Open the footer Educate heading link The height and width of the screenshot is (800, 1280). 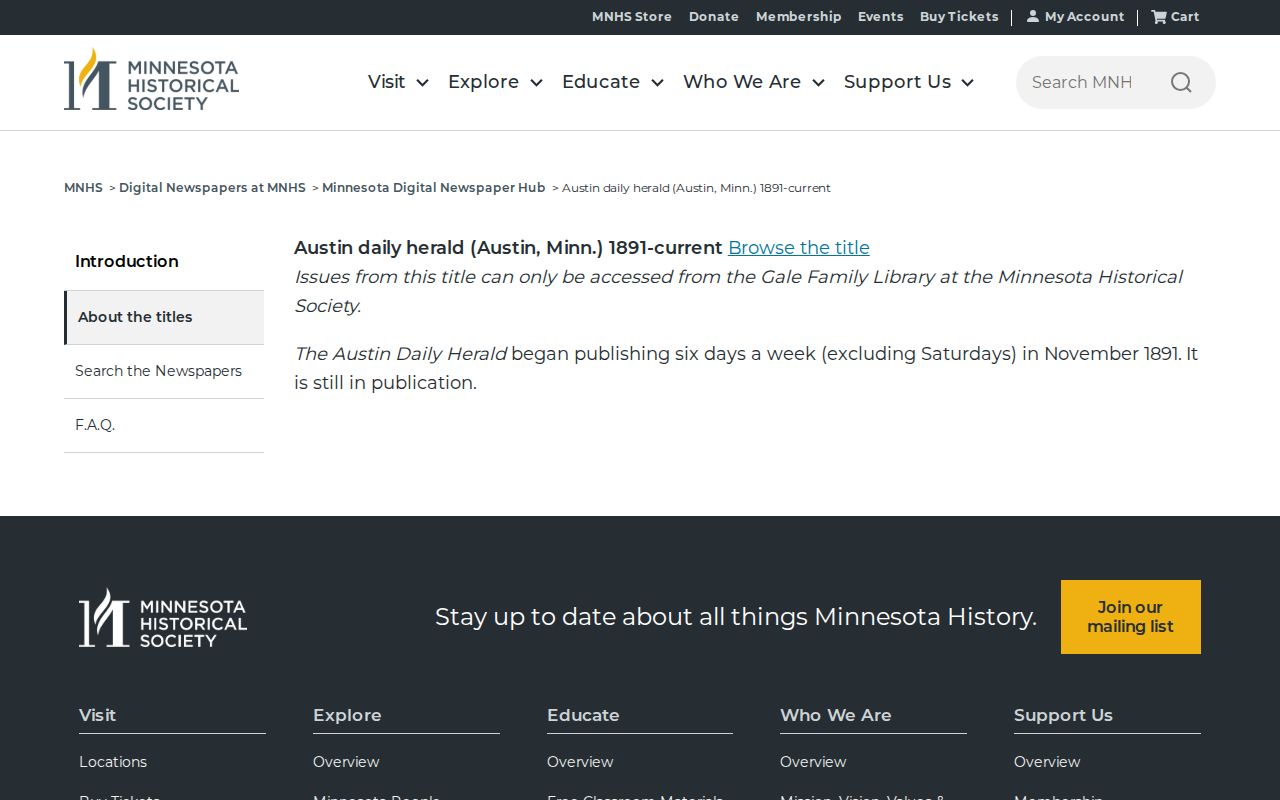(583, 715)
